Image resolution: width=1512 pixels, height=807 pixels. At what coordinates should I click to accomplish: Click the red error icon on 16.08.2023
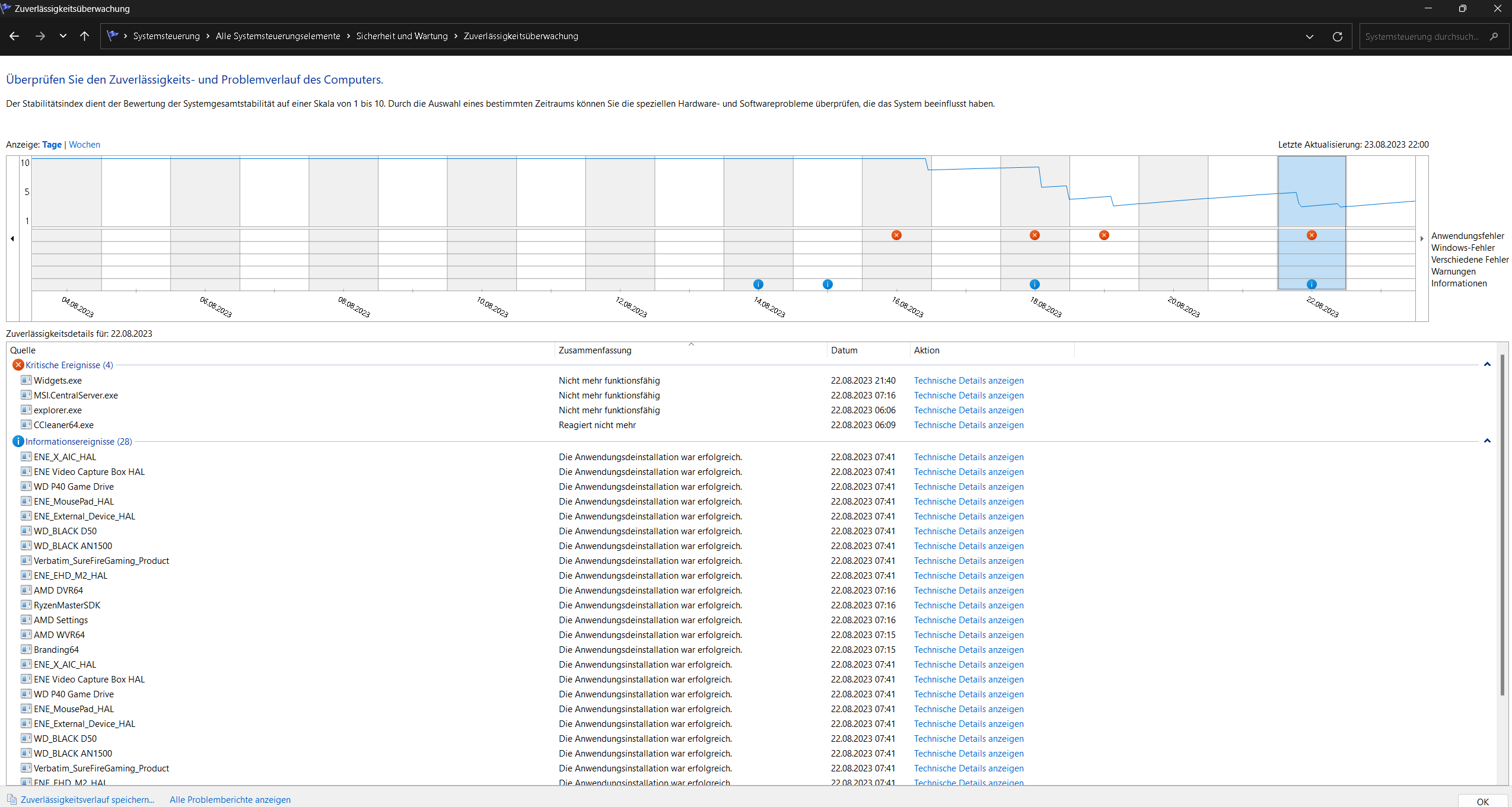click(x=896, y=235)
